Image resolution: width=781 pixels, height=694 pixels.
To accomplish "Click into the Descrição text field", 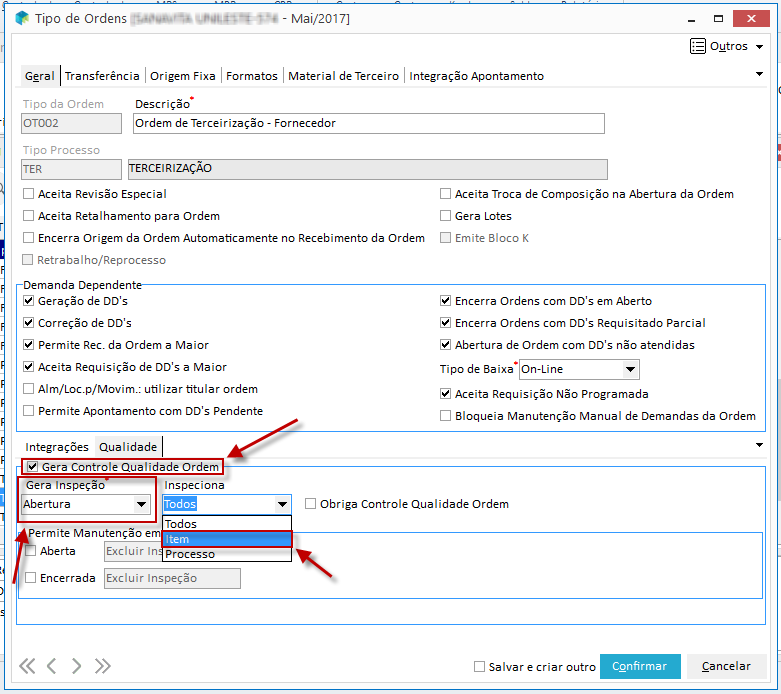I will click(369, 123).
